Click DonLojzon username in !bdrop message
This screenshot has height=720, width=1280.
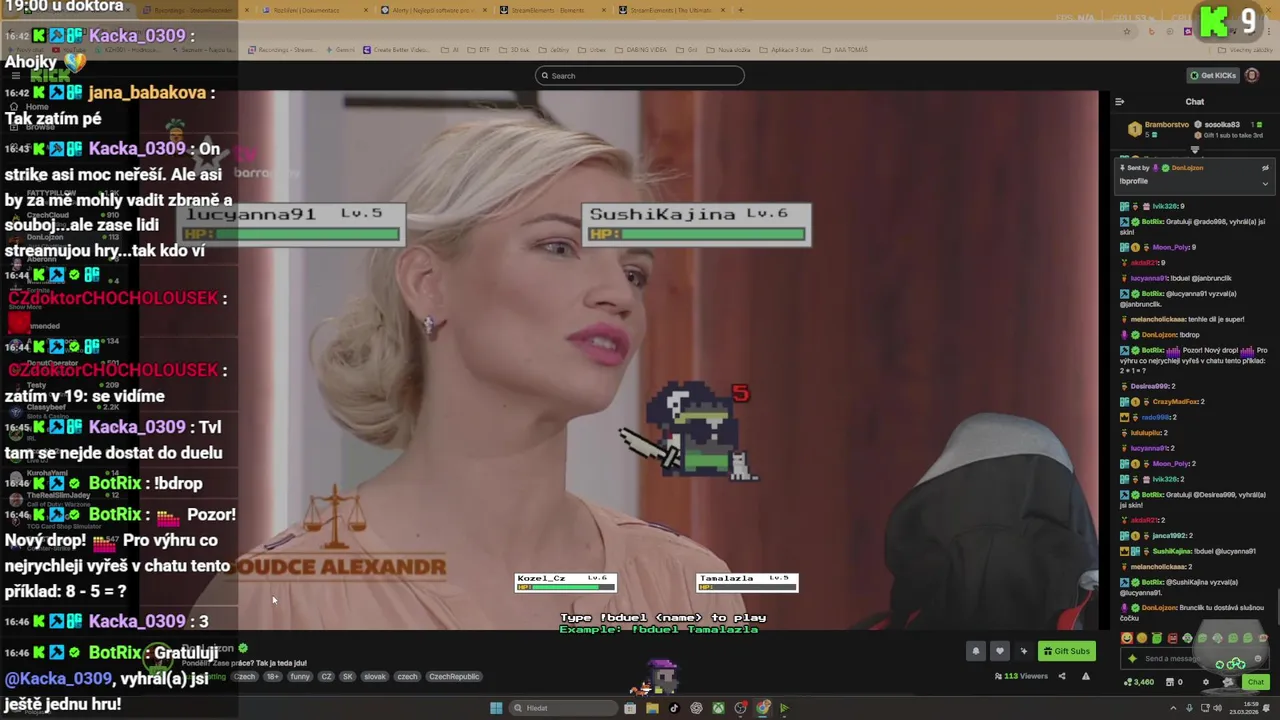1159,335
